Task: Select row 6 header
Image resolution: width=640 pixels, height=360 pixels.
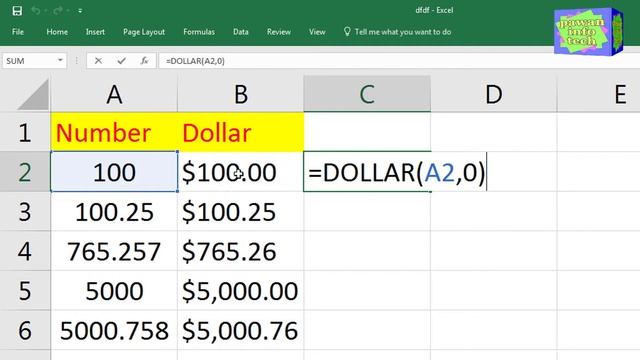Action: coord(25,330)
